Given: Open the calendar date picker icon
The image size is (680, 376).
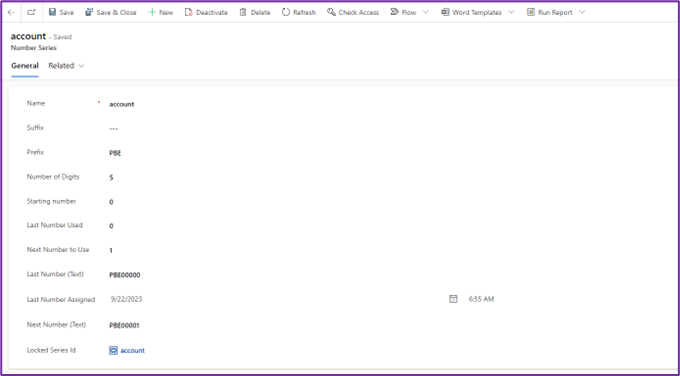Looking at the screenshot, I should click(453, 299).
